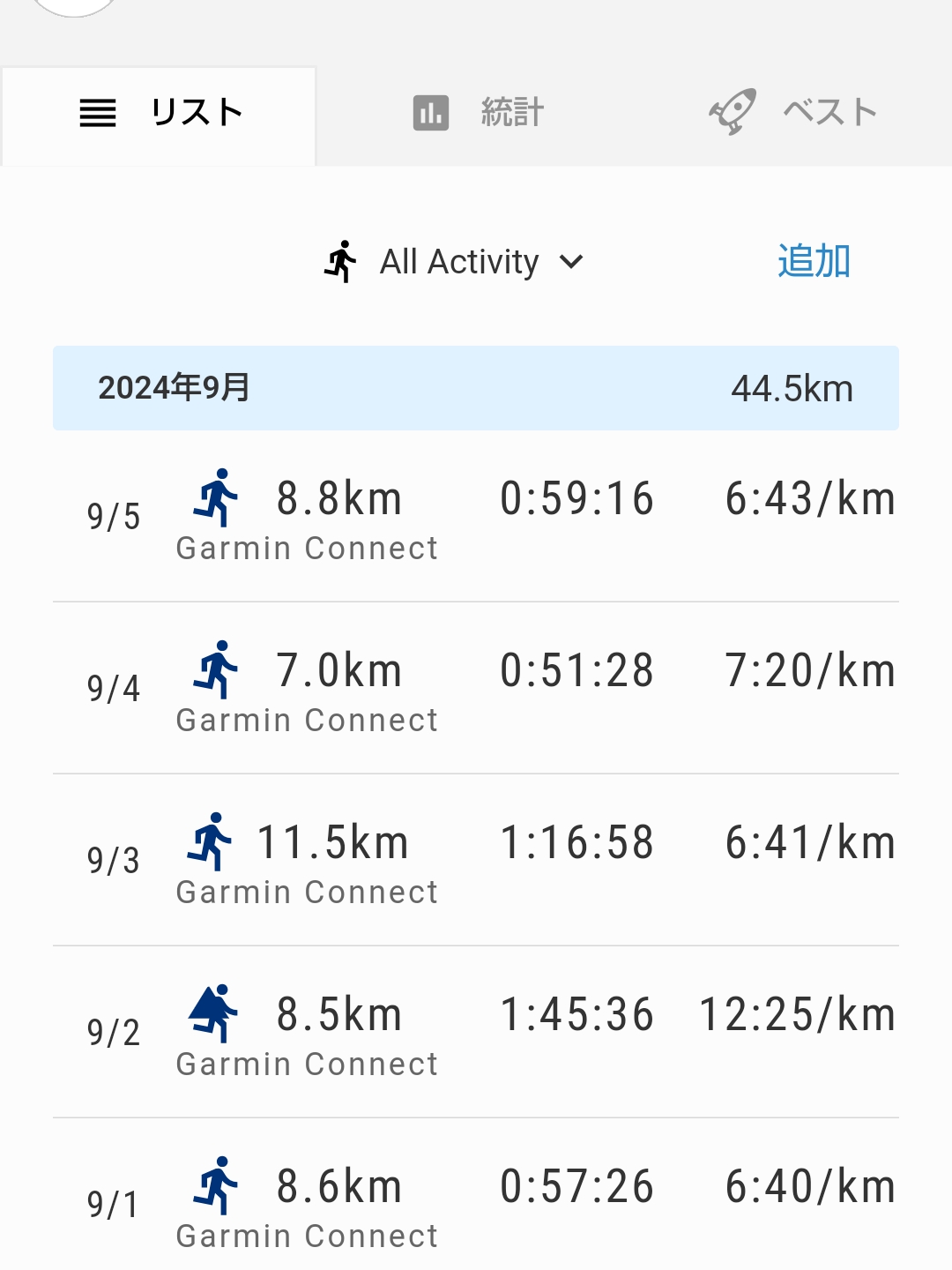Click the hiking icon for 9/2 activity
Viewport: 952px width, 1270px height.
click(x=213, y=1013)
